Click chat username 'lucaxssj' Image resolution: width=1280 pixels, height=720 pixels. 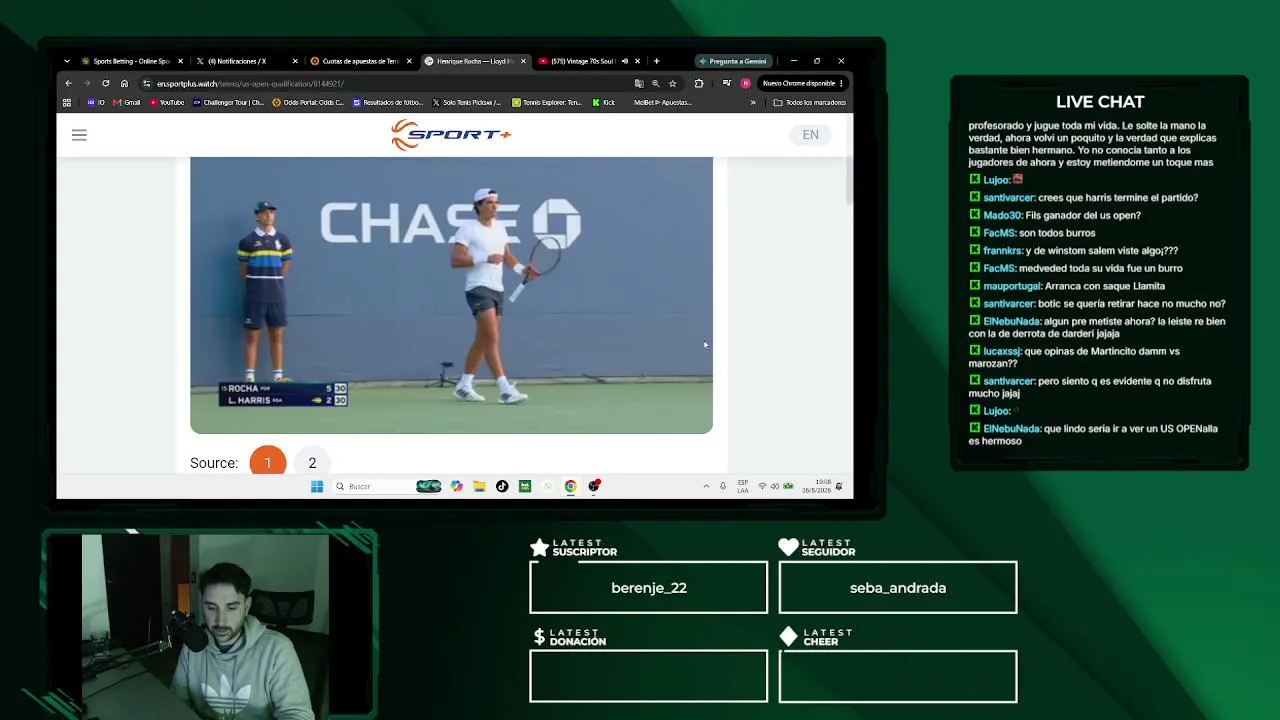(x=1002, y=351)
